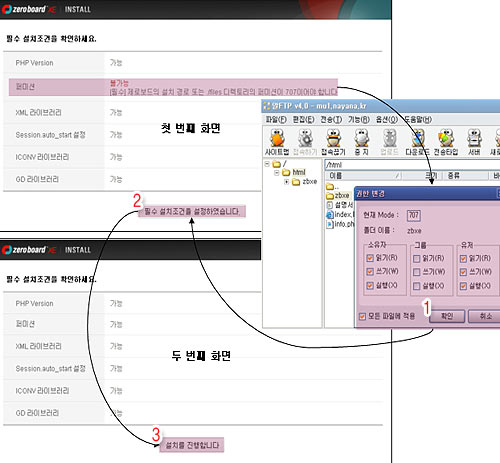Select the zbxe folder in file list

click(x=338, y=195)
